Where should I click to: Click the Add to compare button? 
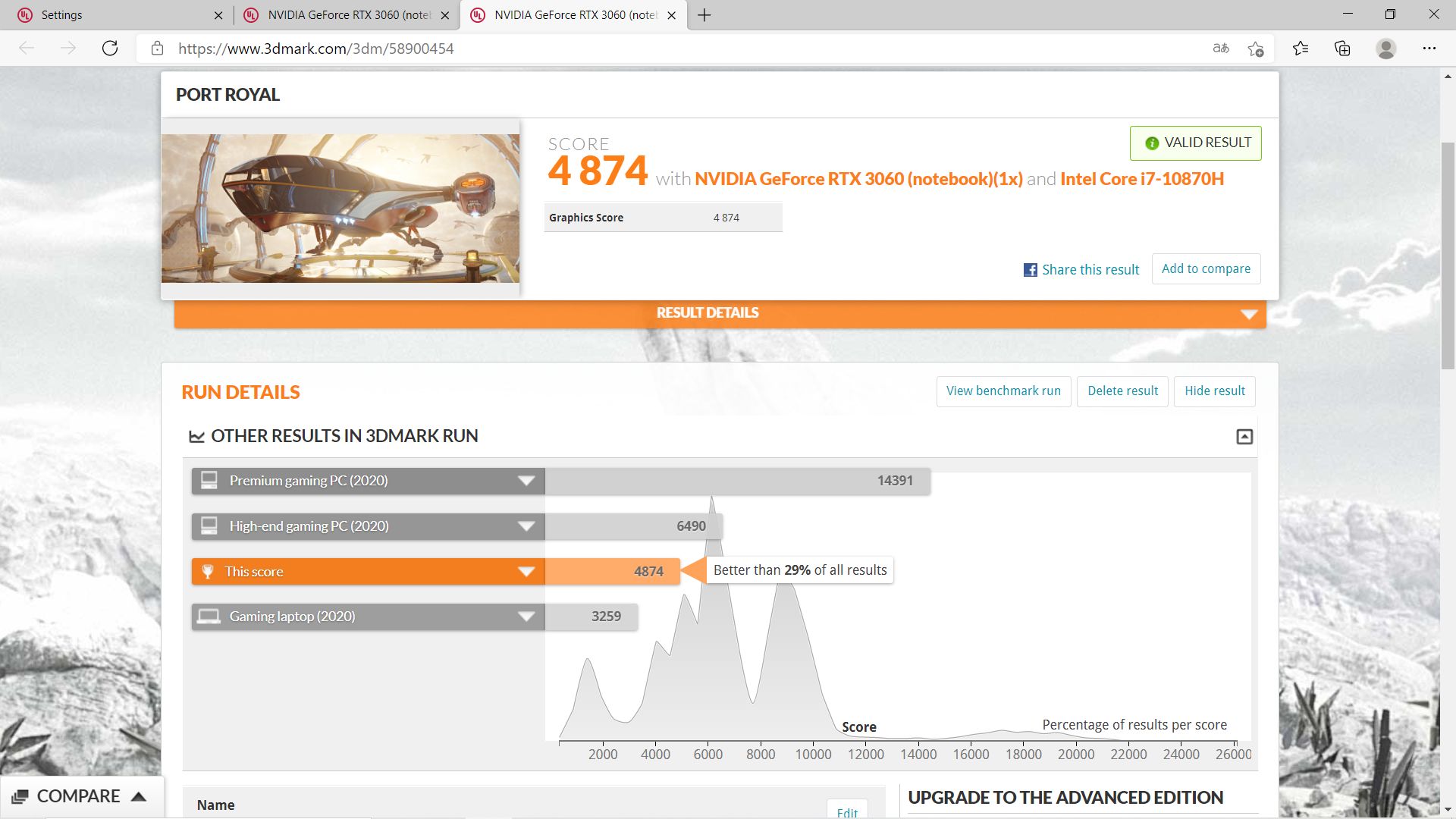click(1206, 269)
